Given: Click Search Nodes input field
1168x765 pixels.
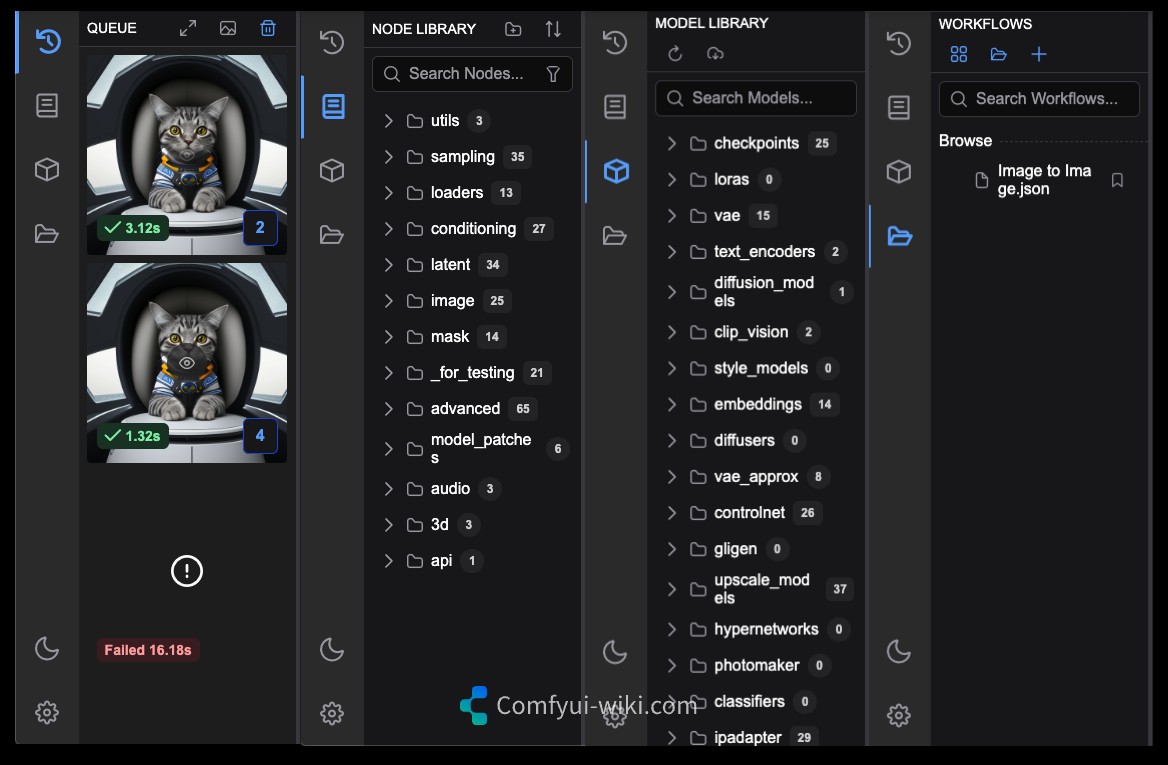Looking at the screenshot, I should [x=472, y=74].
